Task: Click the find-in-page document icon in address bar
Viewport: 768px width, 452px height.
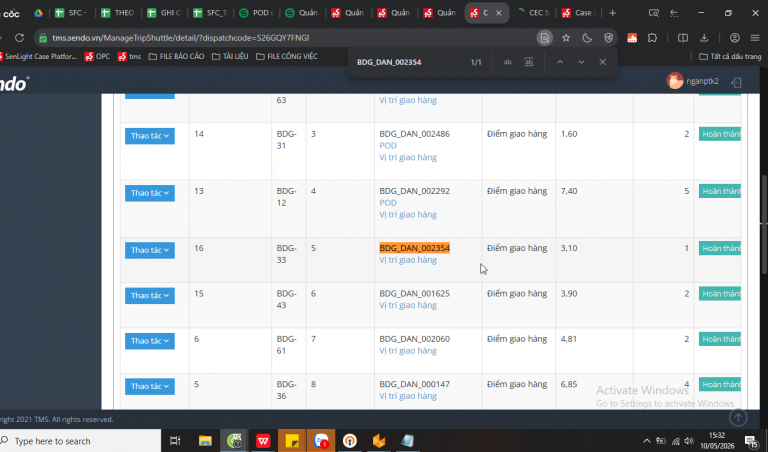Action: (545, 38)
